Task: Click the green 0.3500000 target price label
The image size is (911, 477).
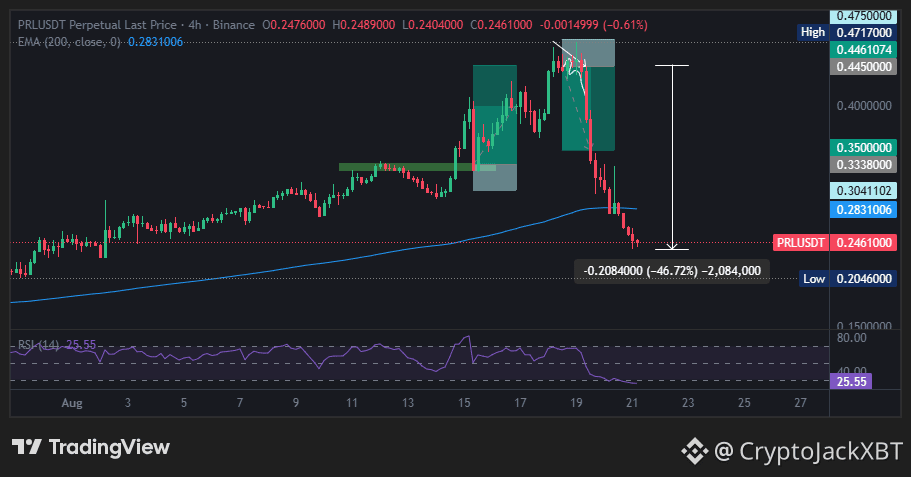Action: [863, 148]
